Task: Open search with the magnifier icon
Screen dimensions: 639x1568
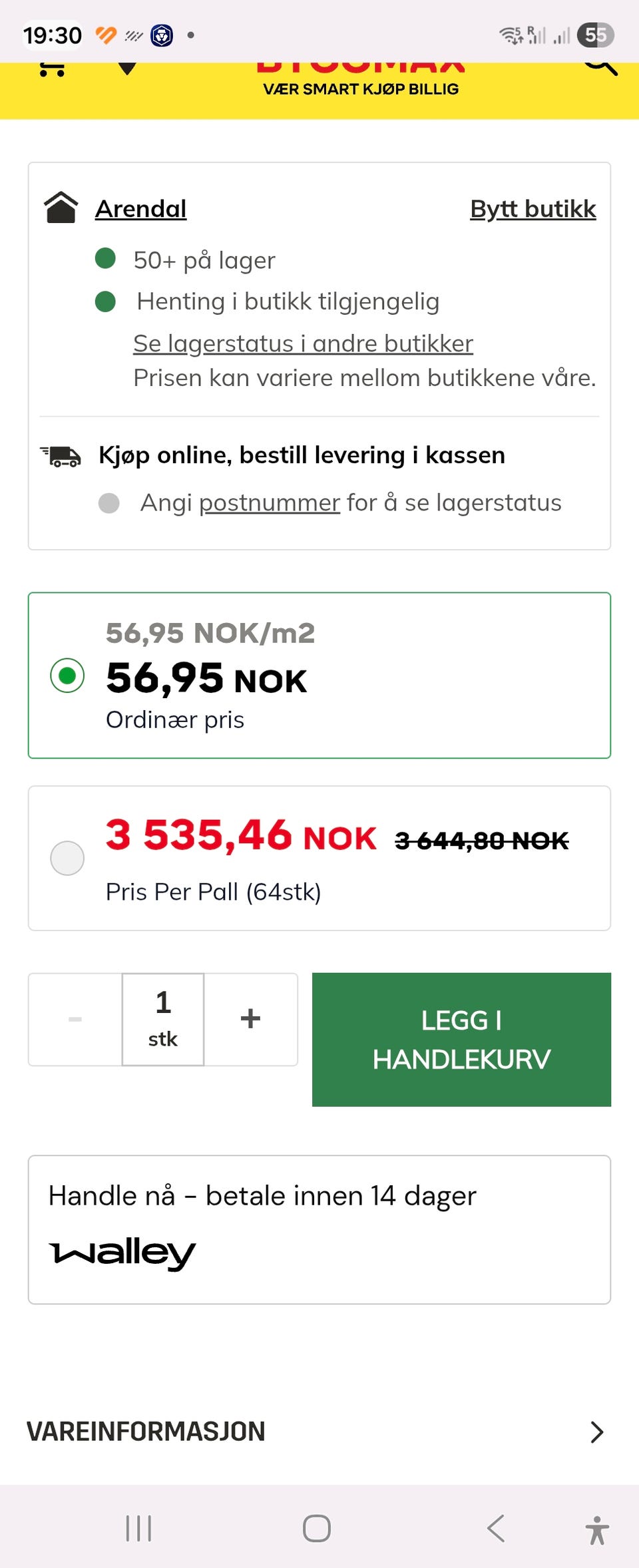Action: [x=601, y=69]
